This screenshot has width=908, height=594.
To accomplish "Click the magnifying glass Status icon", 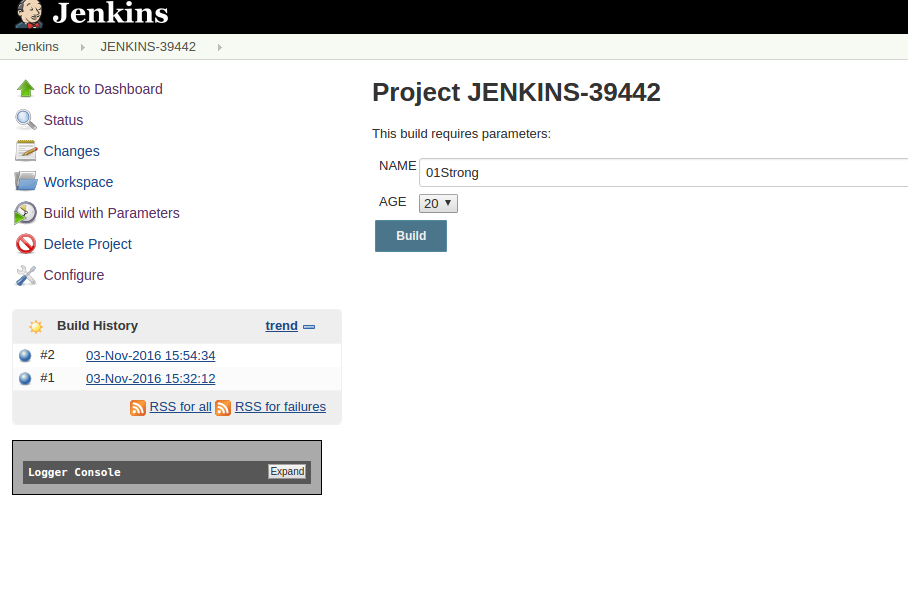I will [x=25, y=120].
